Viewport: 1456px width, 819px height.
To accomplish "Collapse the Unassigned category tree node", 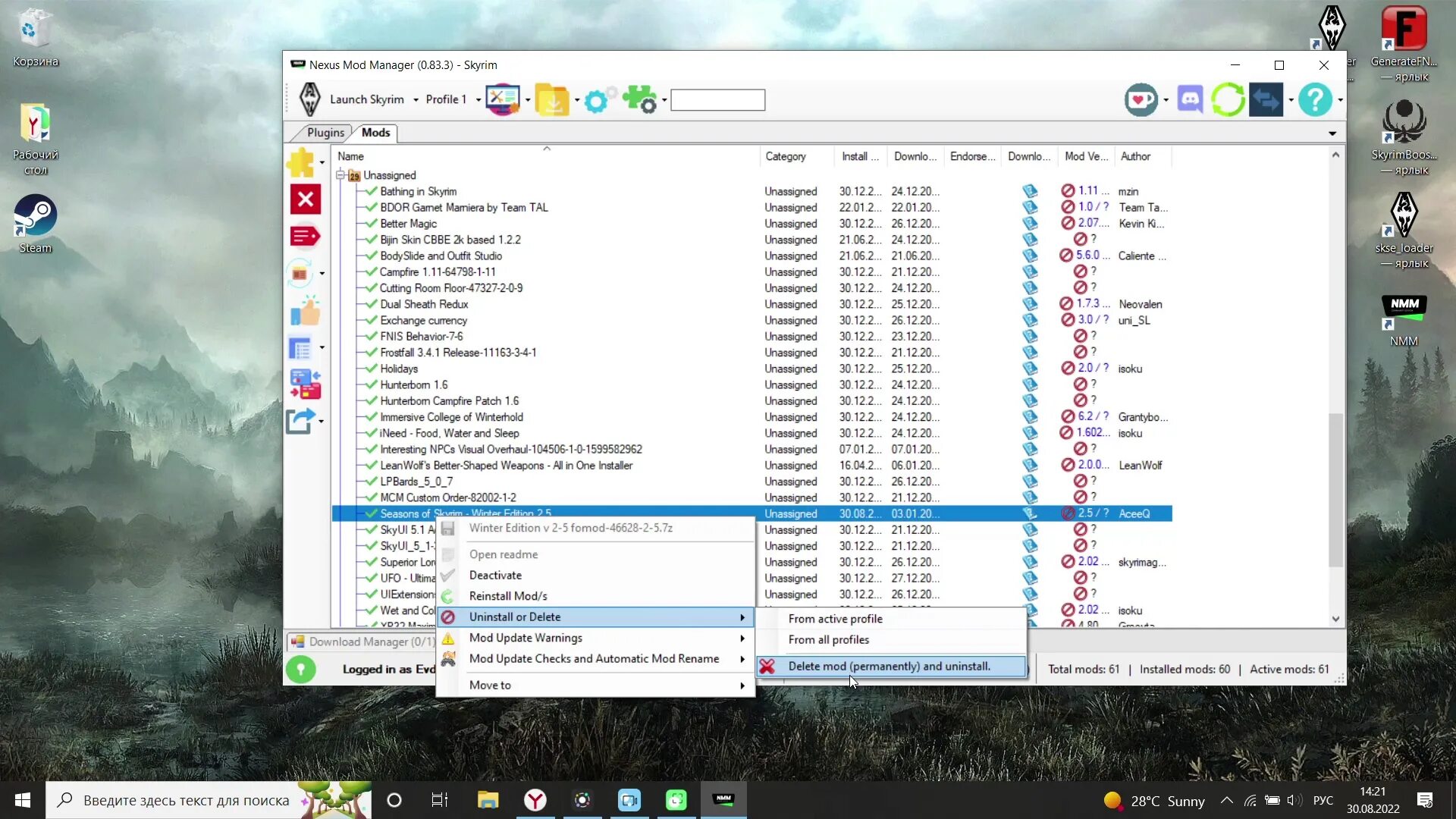I will (x=340, y=175).
